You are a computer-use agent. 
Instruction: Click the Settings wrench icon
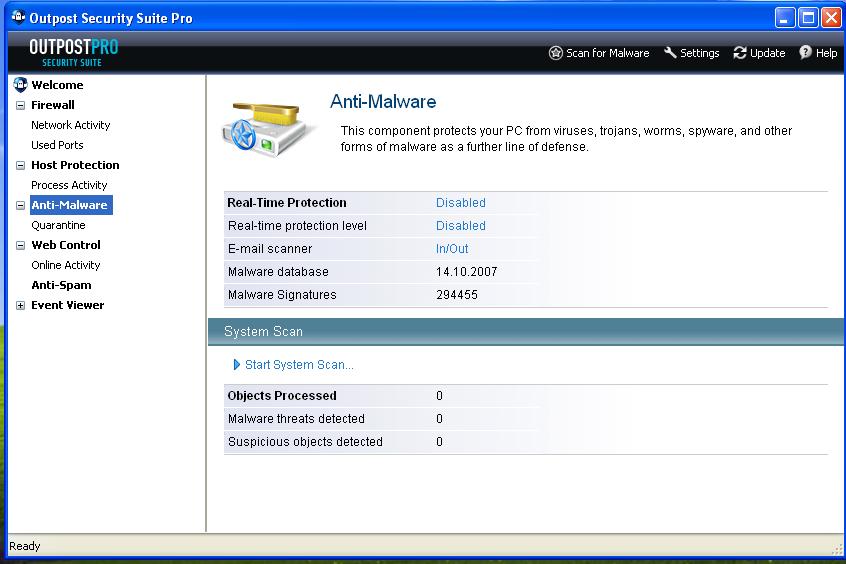coord(670,52)
